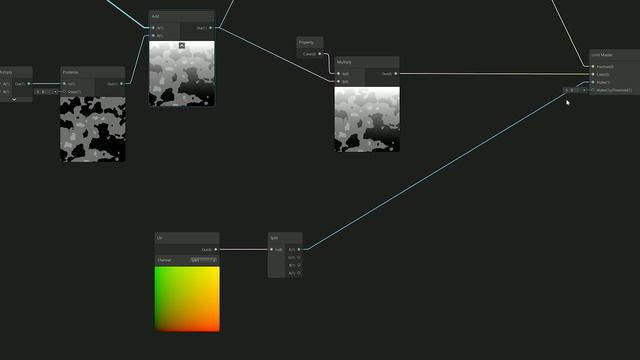Click the Posterize node preview image
The width and height of the screenshot is (640, 360).
(93, 129)
